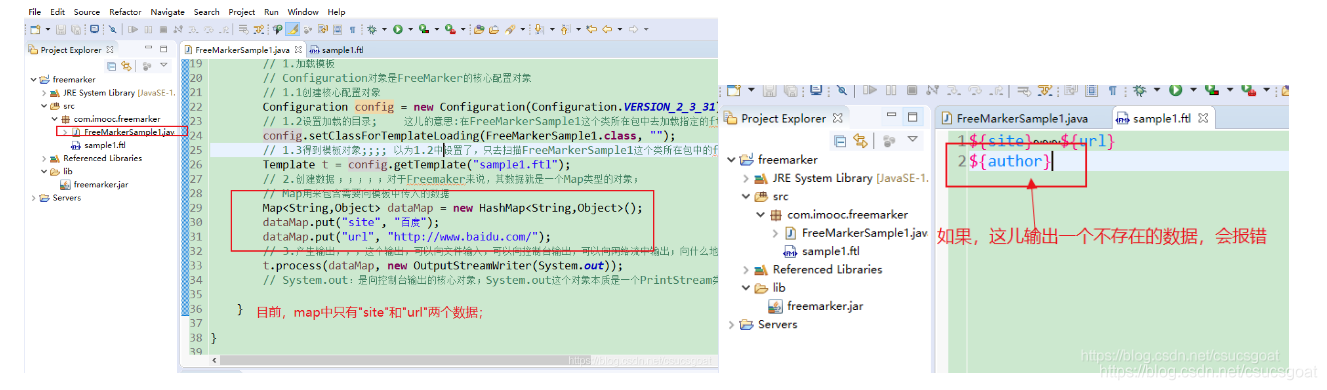Image resolution: width=1327 pixels, height=390 pixels.
Task: Close the FreeMarkerSample1.java tab in the left editor
Action: tap(298, 49)
